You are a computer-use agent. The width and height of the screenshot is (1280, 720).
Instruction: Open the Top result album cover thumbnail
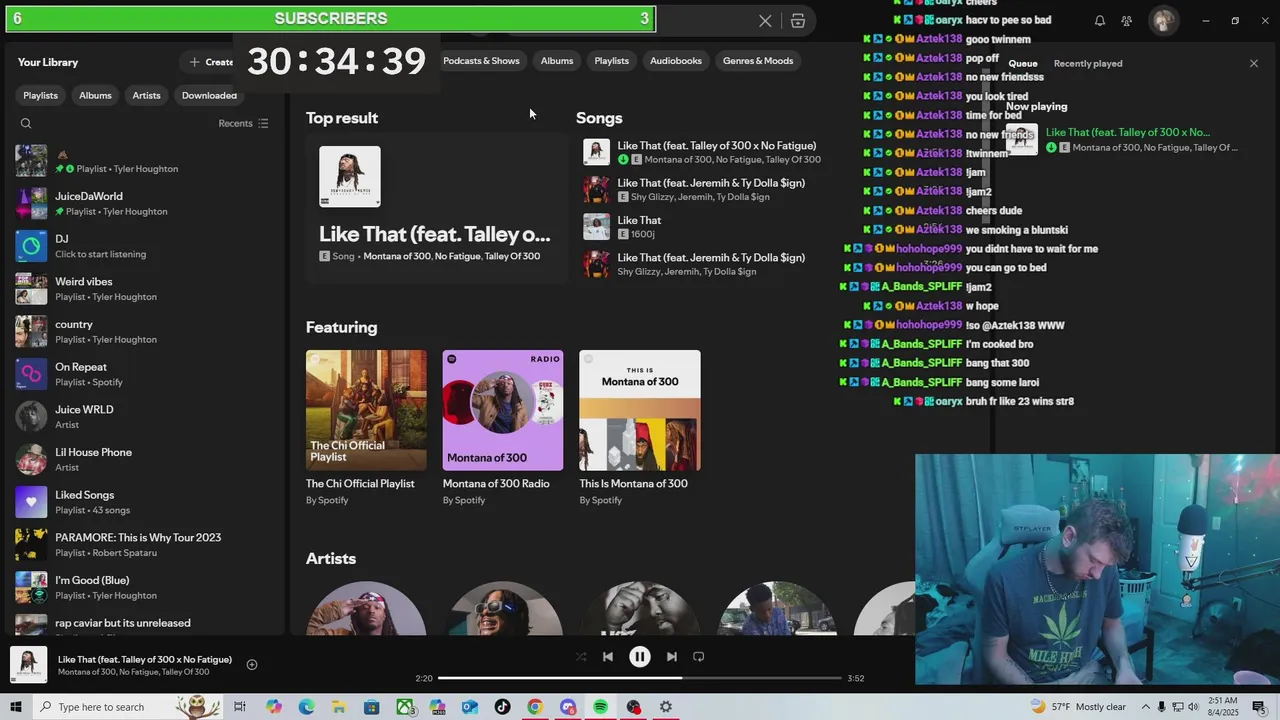(x=350, y=177)
